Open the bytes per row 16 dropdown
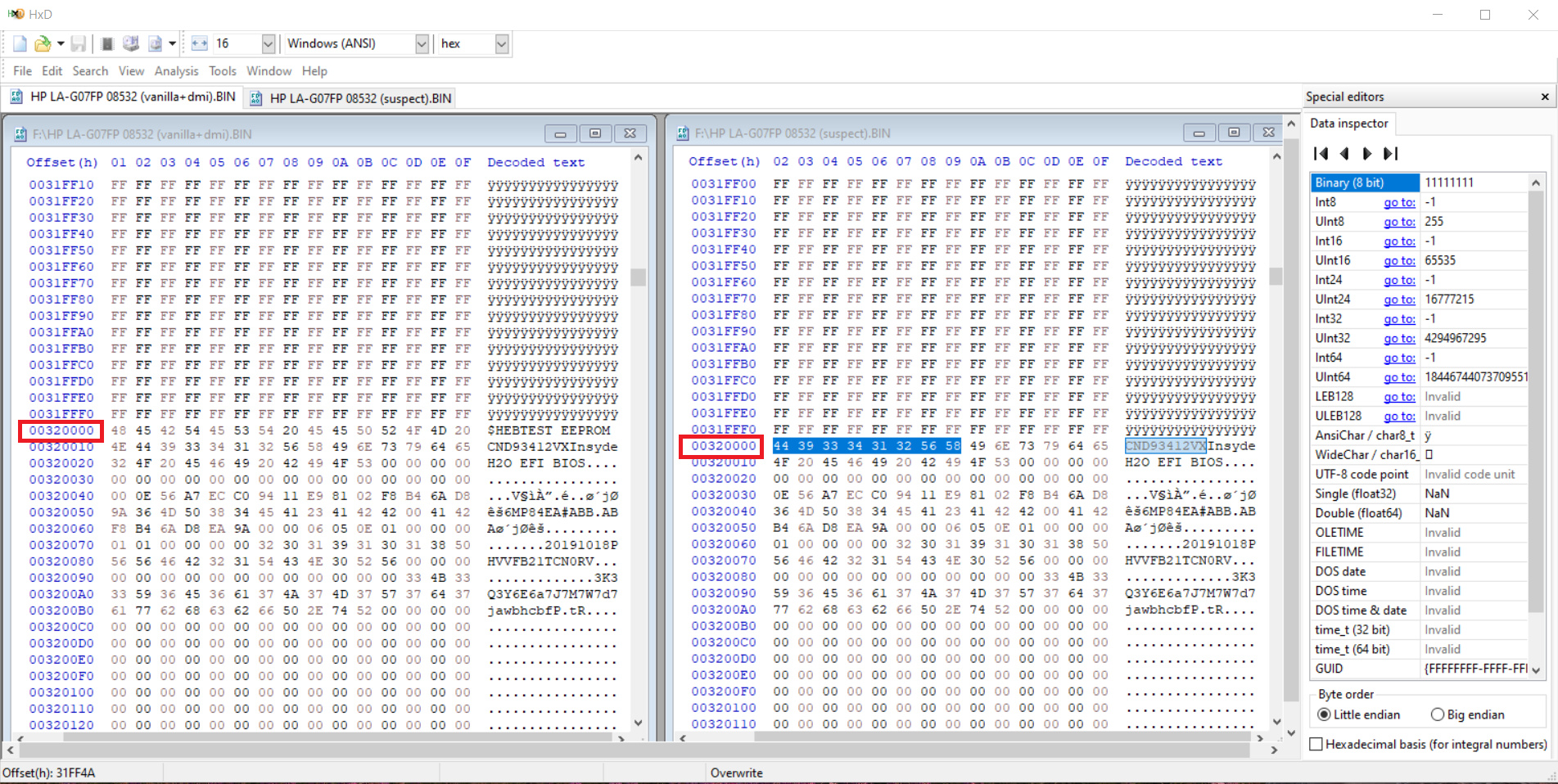The width and height of the screenshot is (1558, 784). tap(268, 44)
